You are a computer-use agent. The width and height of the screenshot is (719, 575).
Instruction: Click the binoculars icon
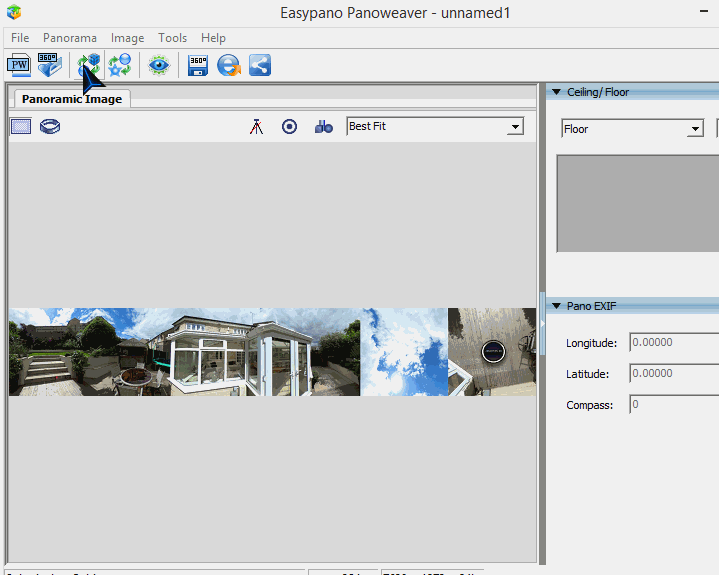point(323,127)
